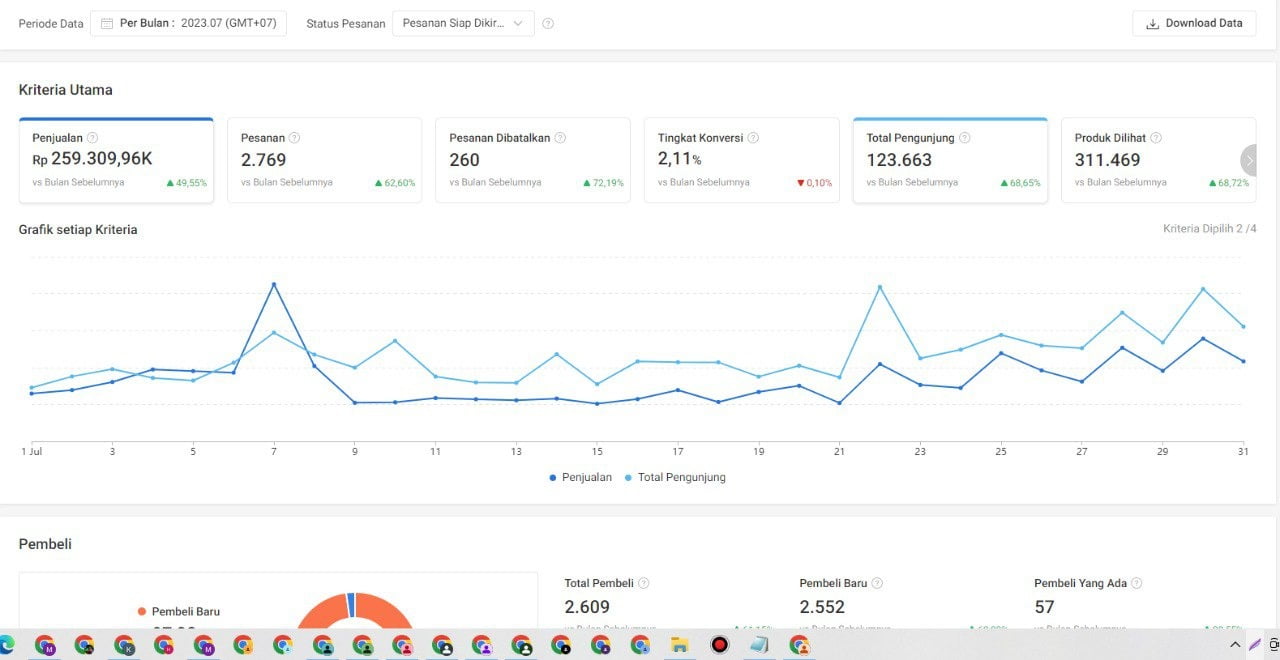Click the Pembeli Yang Ada info icon

point(1136,583)
